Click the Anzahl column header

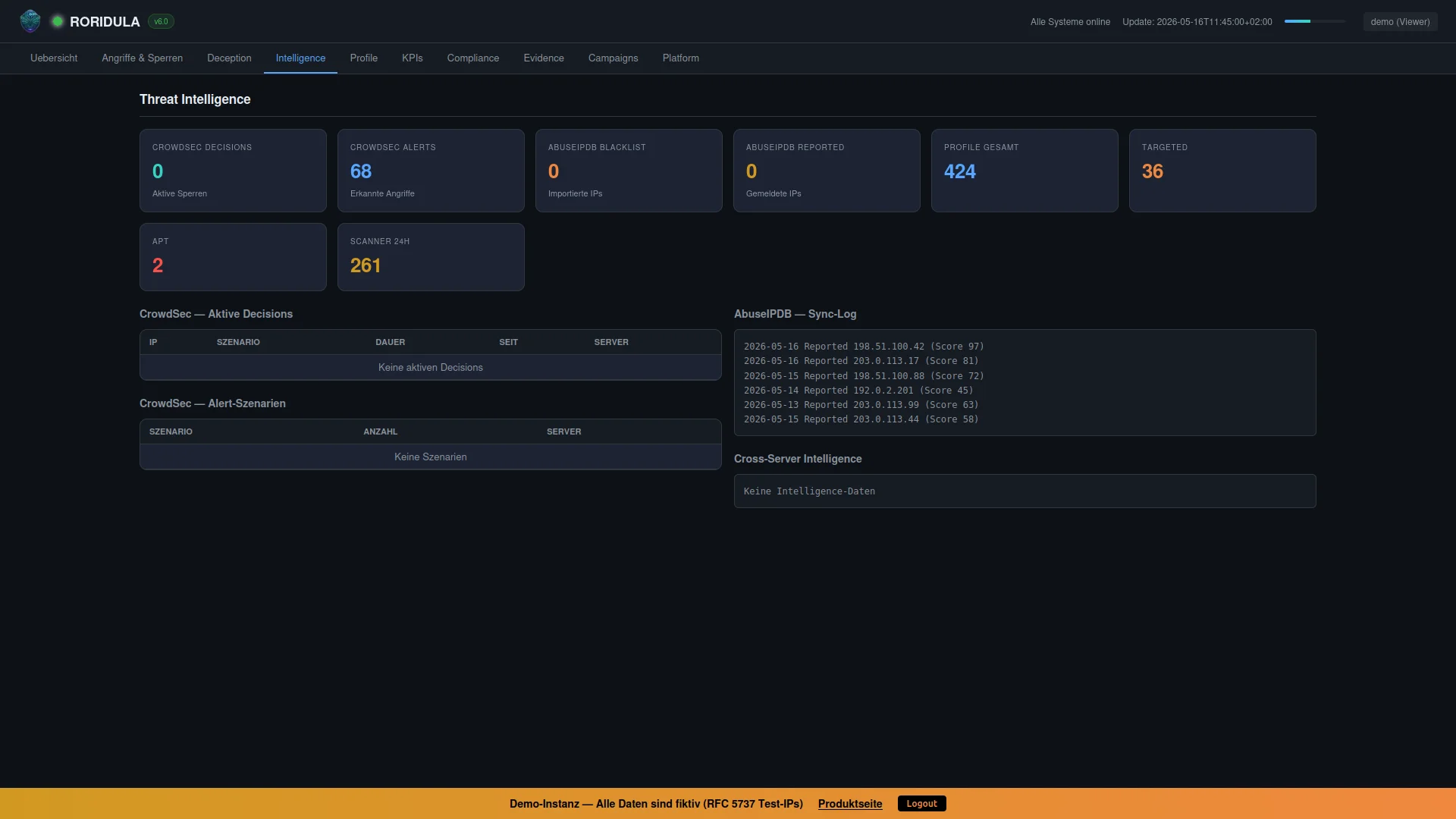(x=380, y=431)
